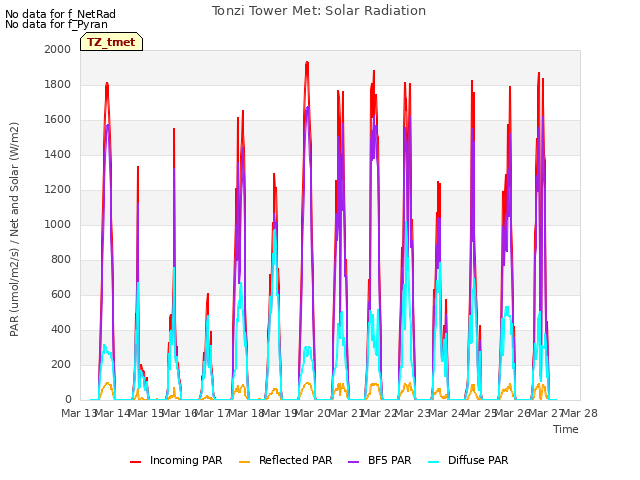Click the 'No data for f_Pyran' message
Image resolution: width=640 pixels, height=480 pixels.
pos(56,24)
